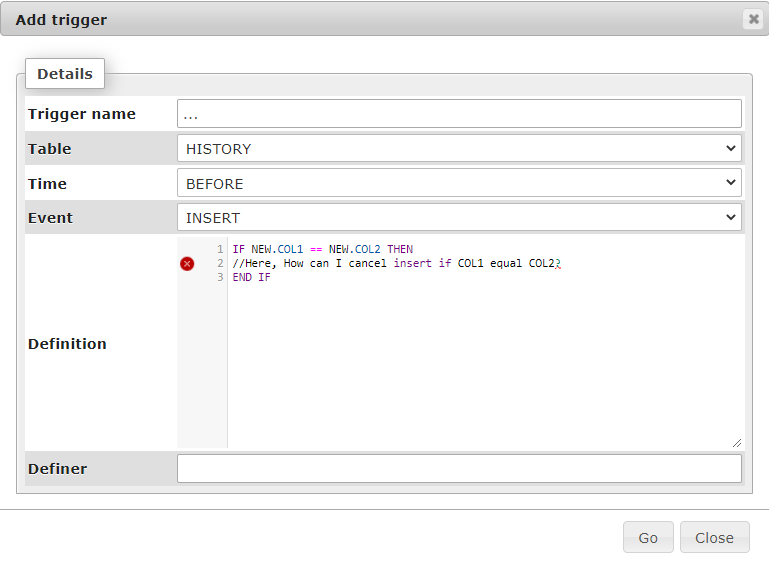This screenshot has height=569, width=769.
Task: Click the Details legend tab
Action: click(65, 74)
